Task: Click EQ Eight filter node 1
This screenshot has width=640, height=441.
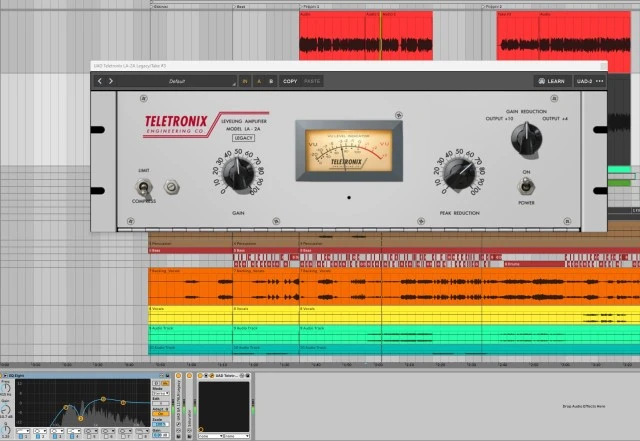Action: point(66,408)
